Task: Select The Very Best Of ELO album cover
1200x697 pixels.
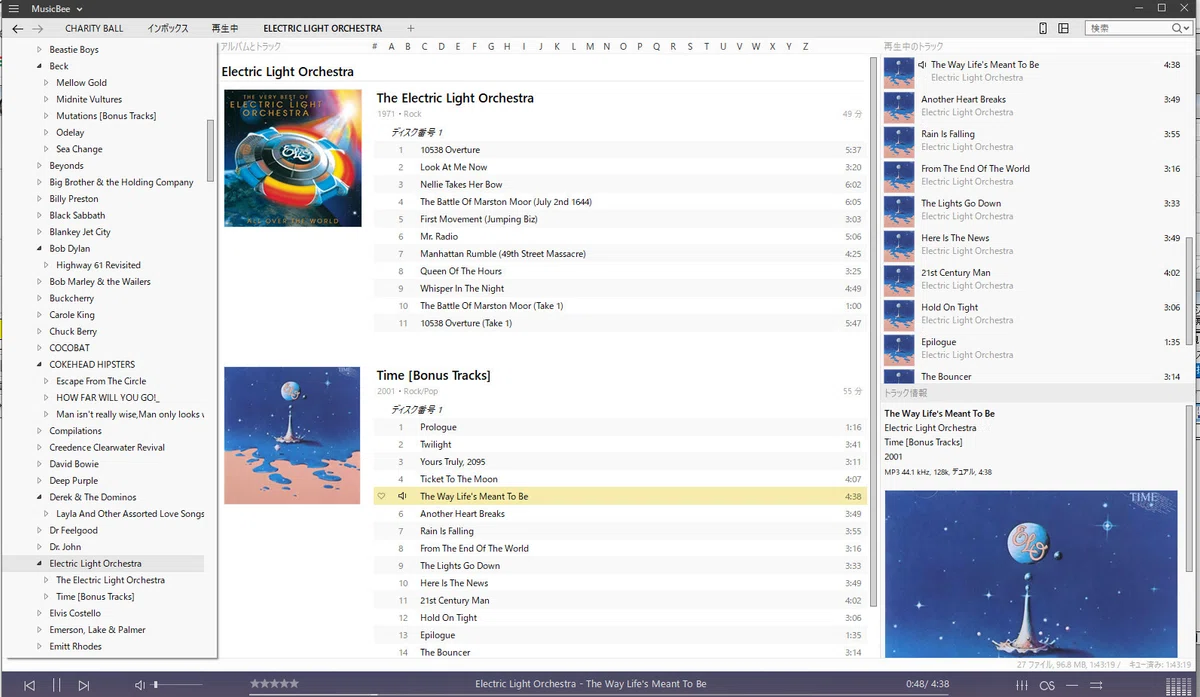Action: pos(293,158)
